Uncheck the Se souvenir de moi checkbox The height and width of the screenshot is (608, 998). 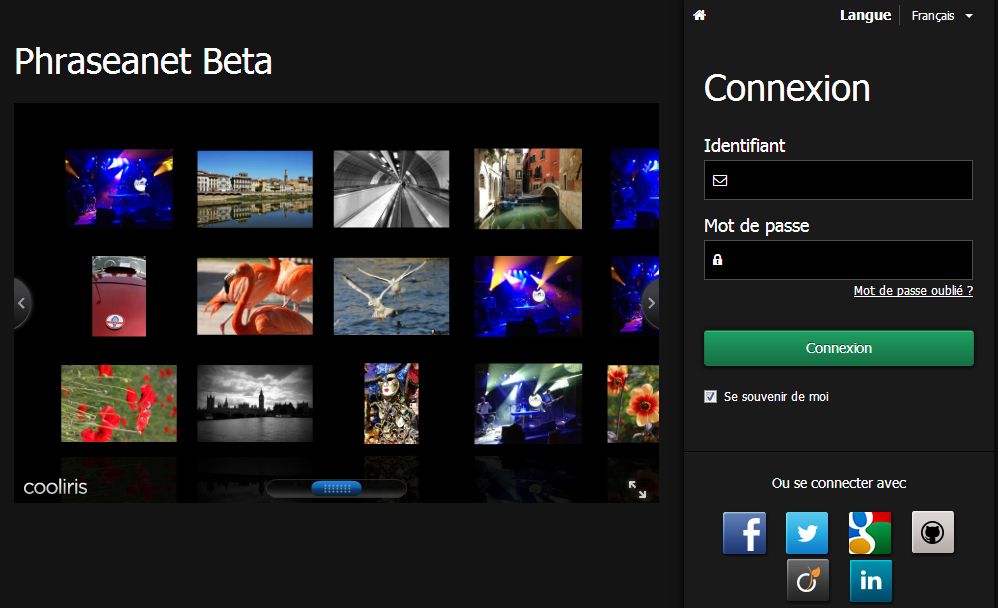pyautogui.click(x=711, y=397)
